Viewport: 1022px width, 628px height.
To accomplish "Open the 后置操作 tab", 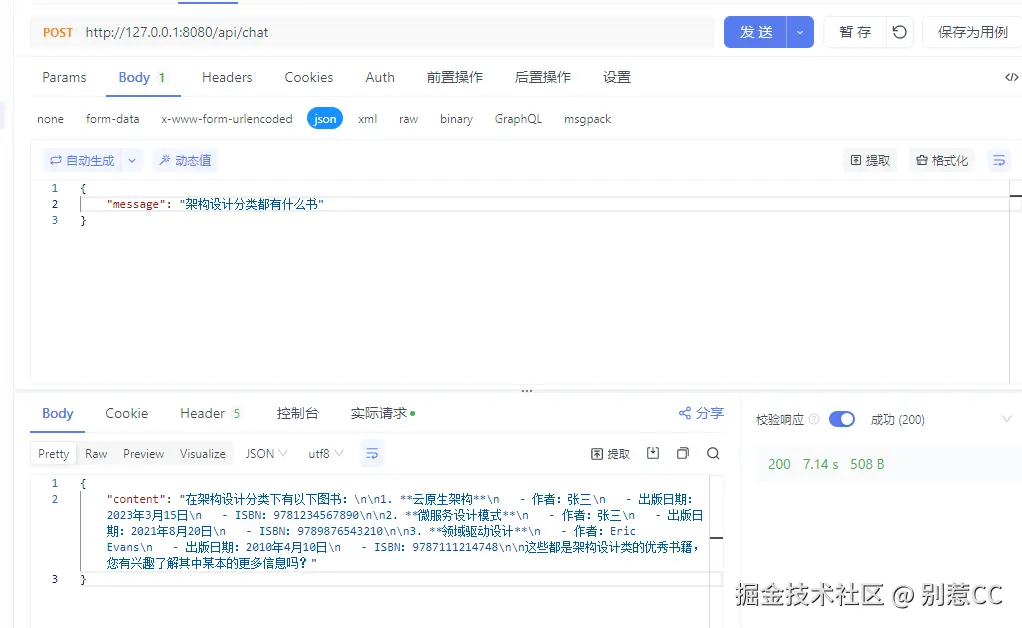I will tap(542, 77).
